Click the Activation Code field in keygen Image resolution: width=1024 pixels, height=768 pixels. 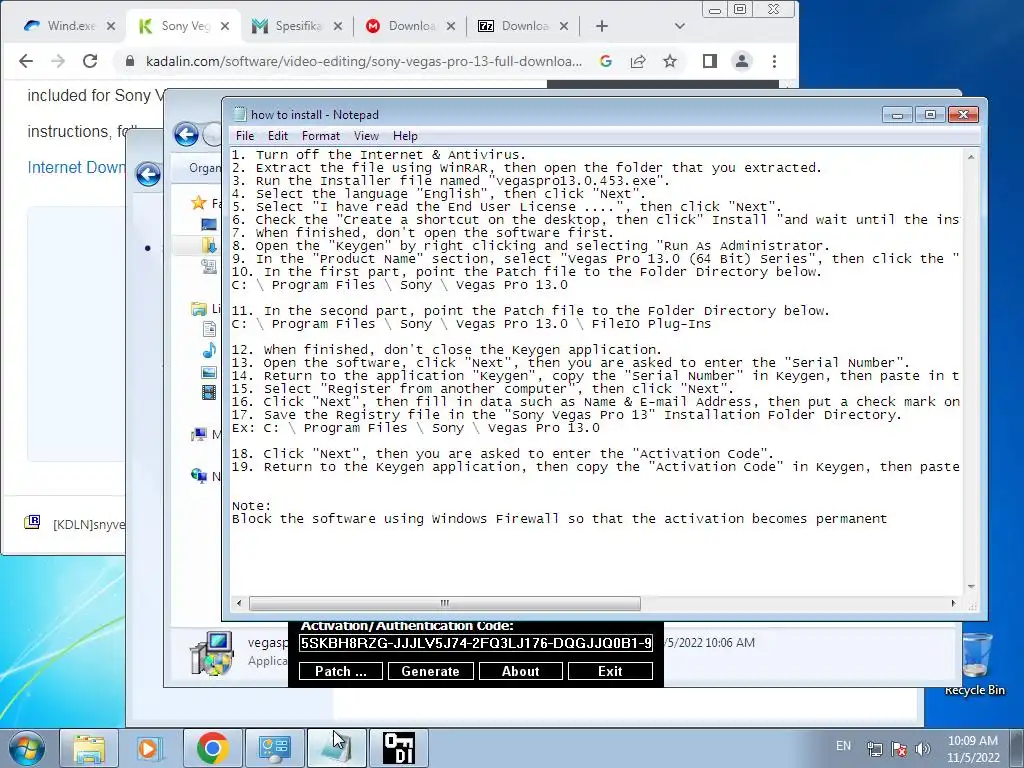point(476,643)
